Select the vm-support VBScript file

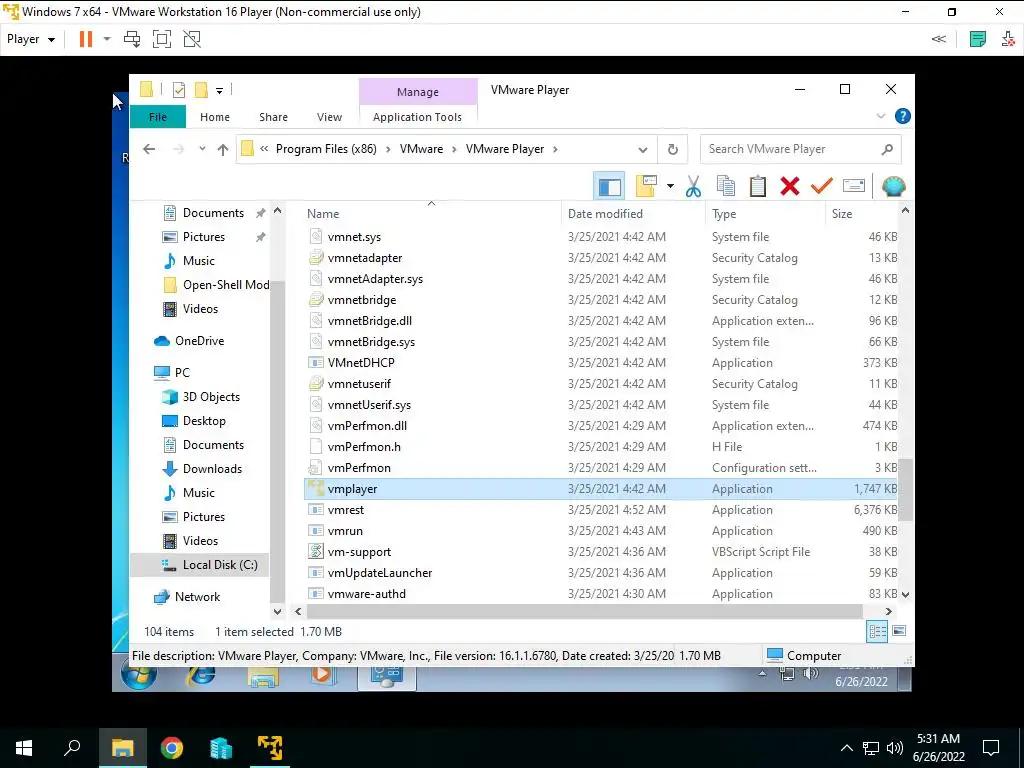[601, 552]
